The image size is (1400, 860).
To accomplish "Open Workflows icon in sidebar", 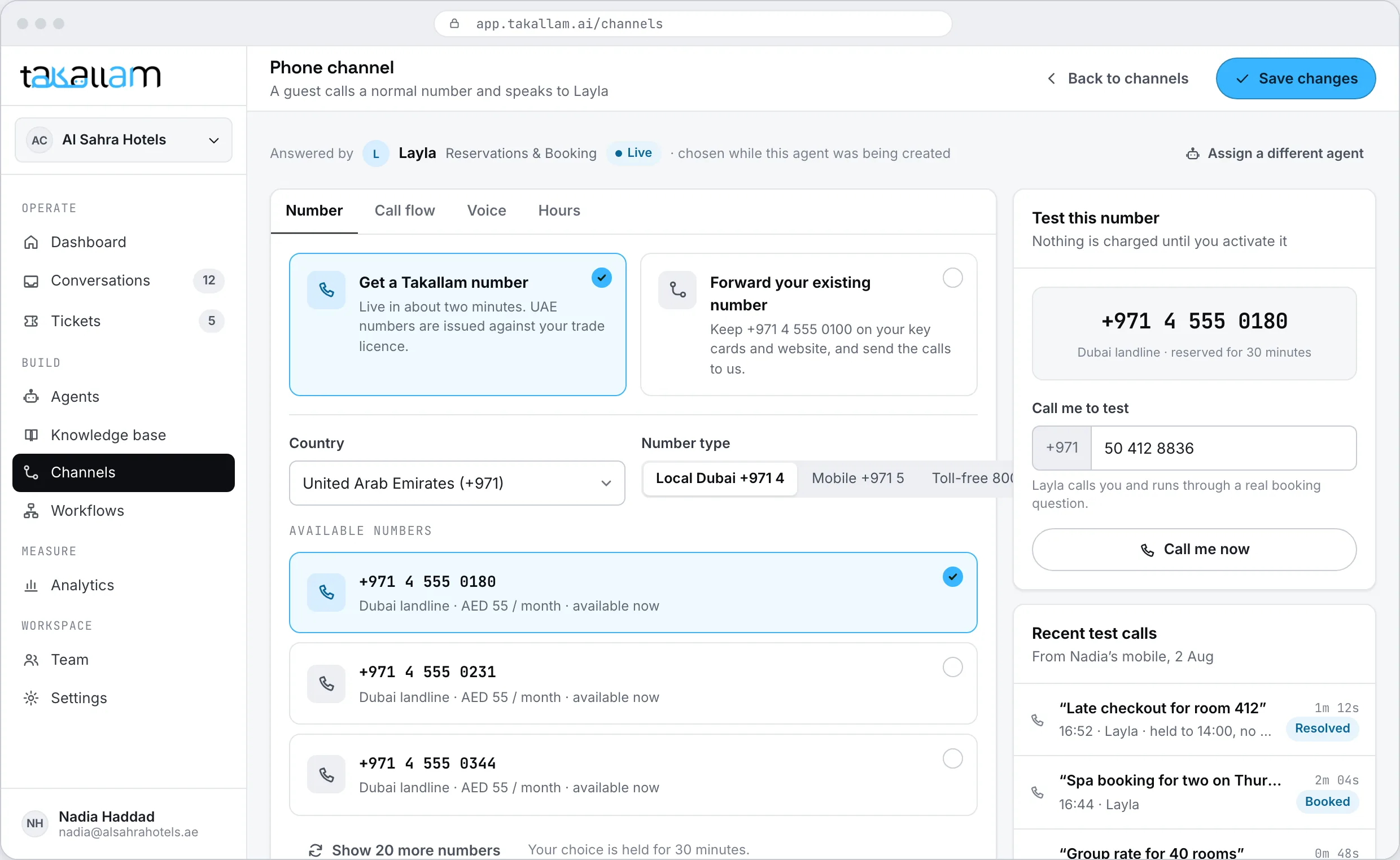I will [x=30, y=511].
